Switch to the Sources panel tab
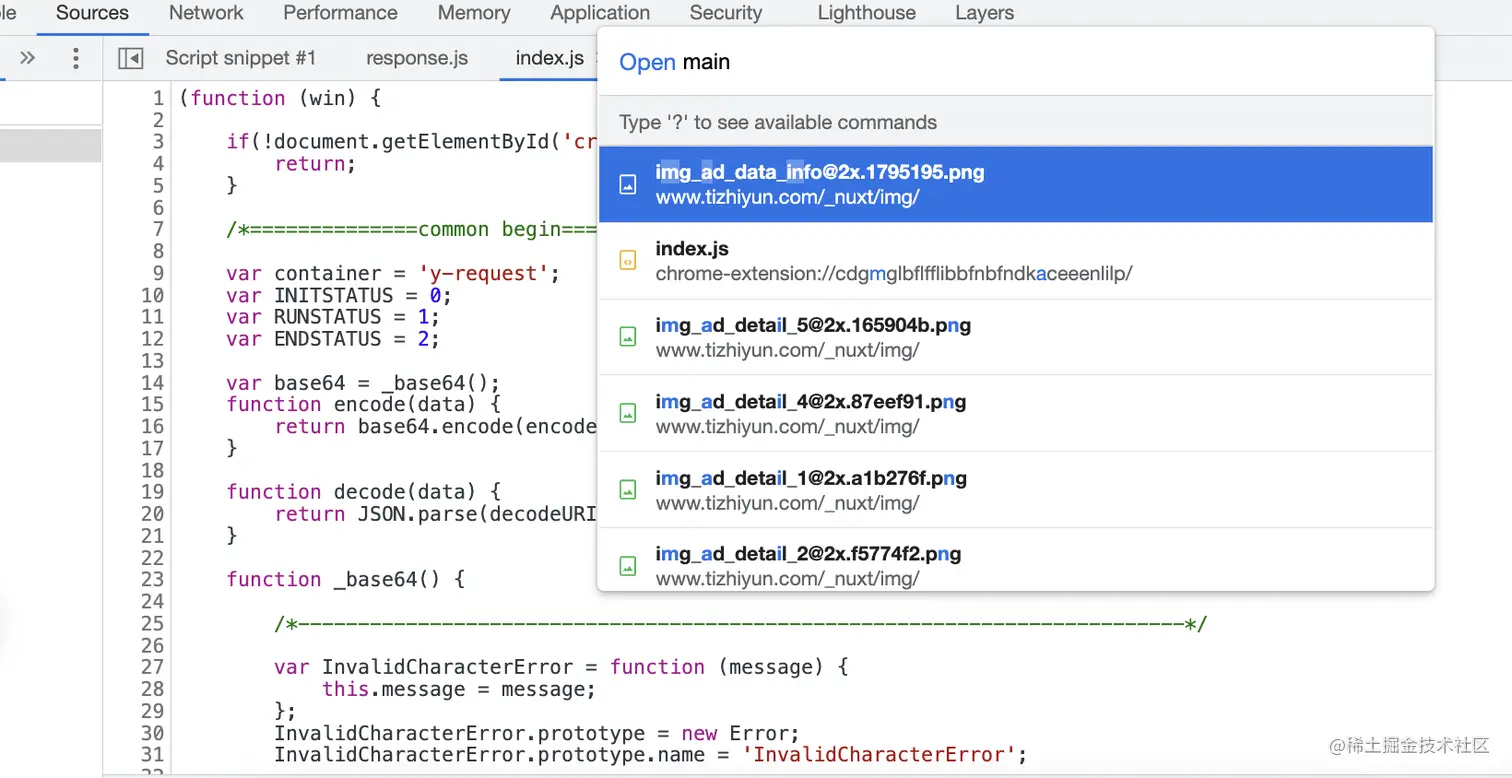This screenshot has height=778, width=1512. point(92,13)
